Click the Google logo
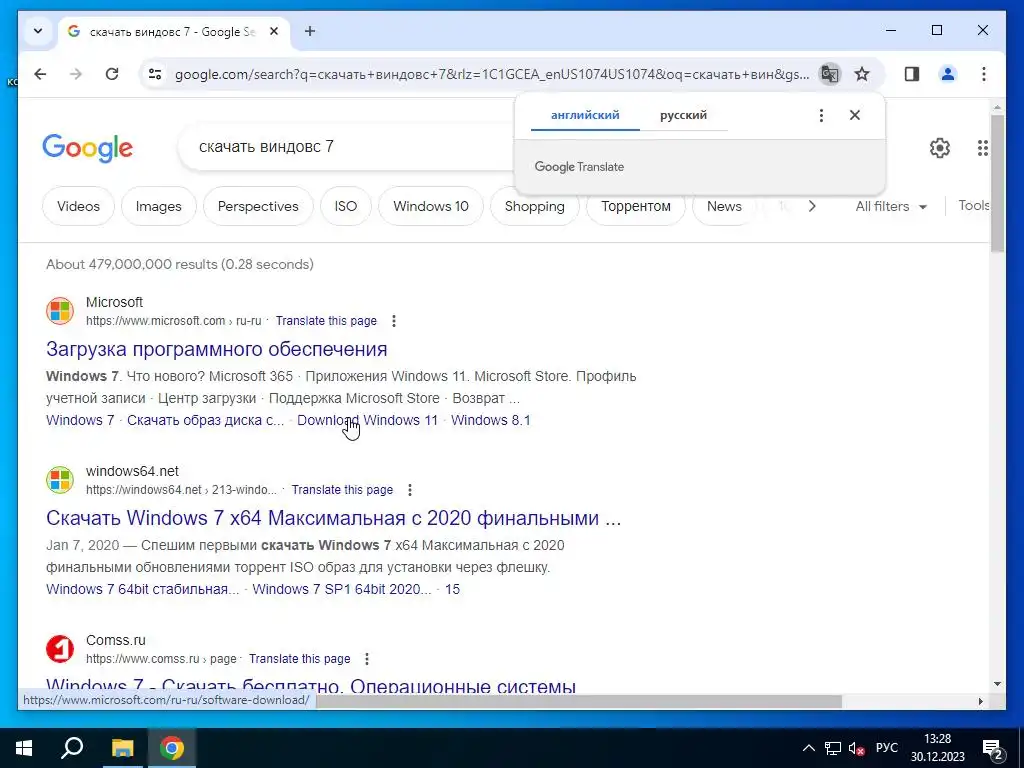The width and height of the screenshot is (1024, 768). pos(88,148)
